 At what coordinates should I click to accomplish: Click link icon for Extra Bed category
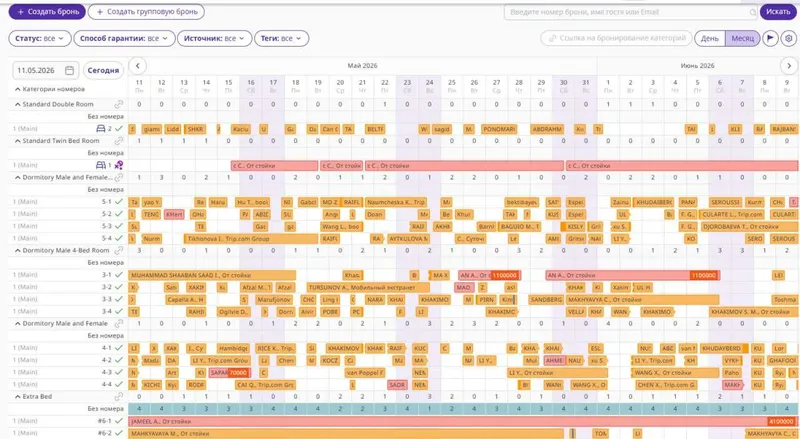[x=119, y=397]
